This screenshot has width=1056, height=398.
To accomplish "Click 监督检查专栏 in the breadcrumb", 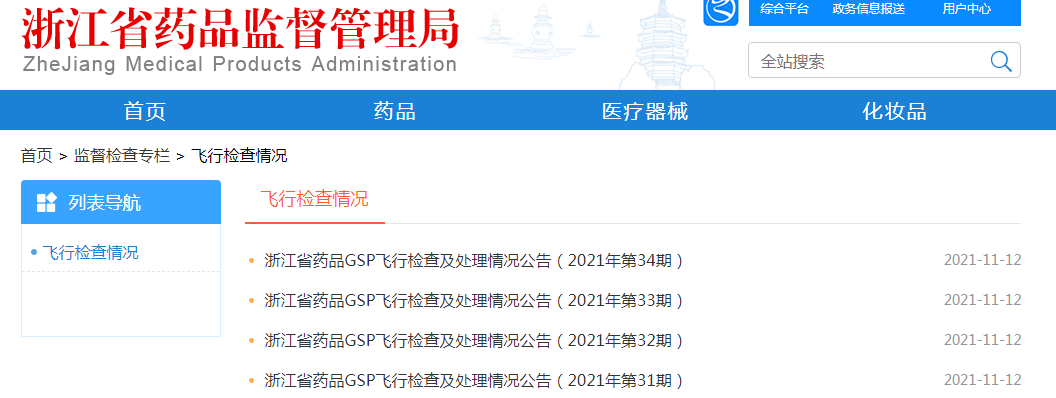I will [x=122, y=156].
